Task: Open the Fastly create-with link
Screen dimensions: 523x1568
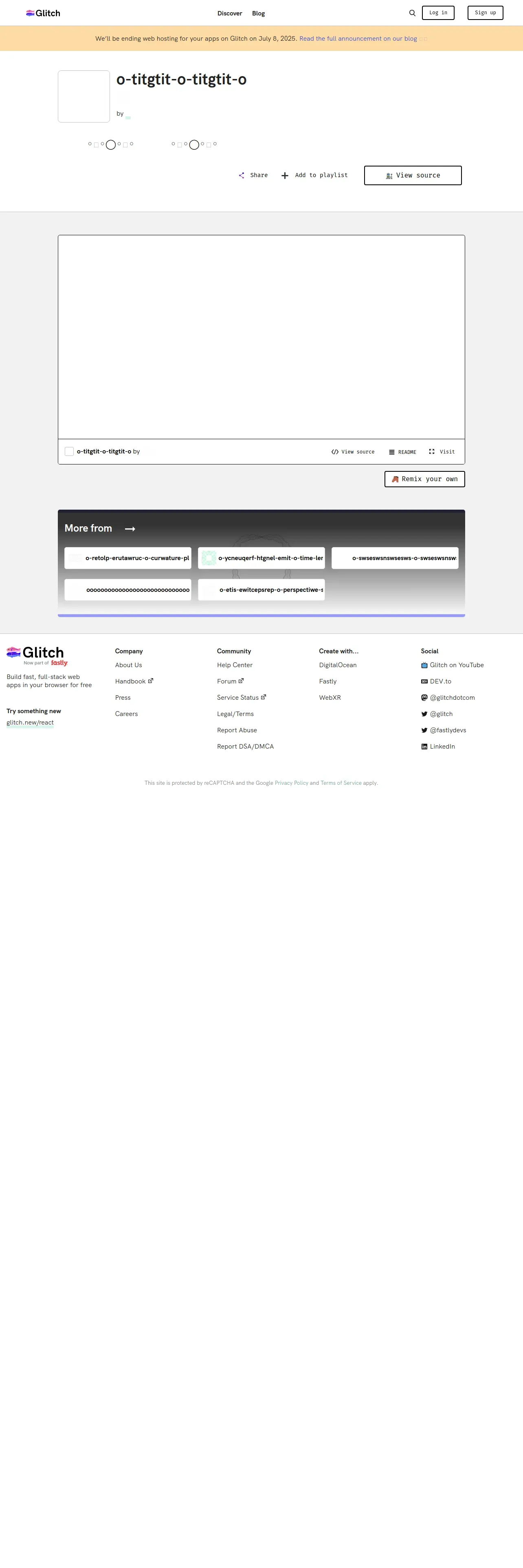Action: pyautogui.click(x=327, y=681)
